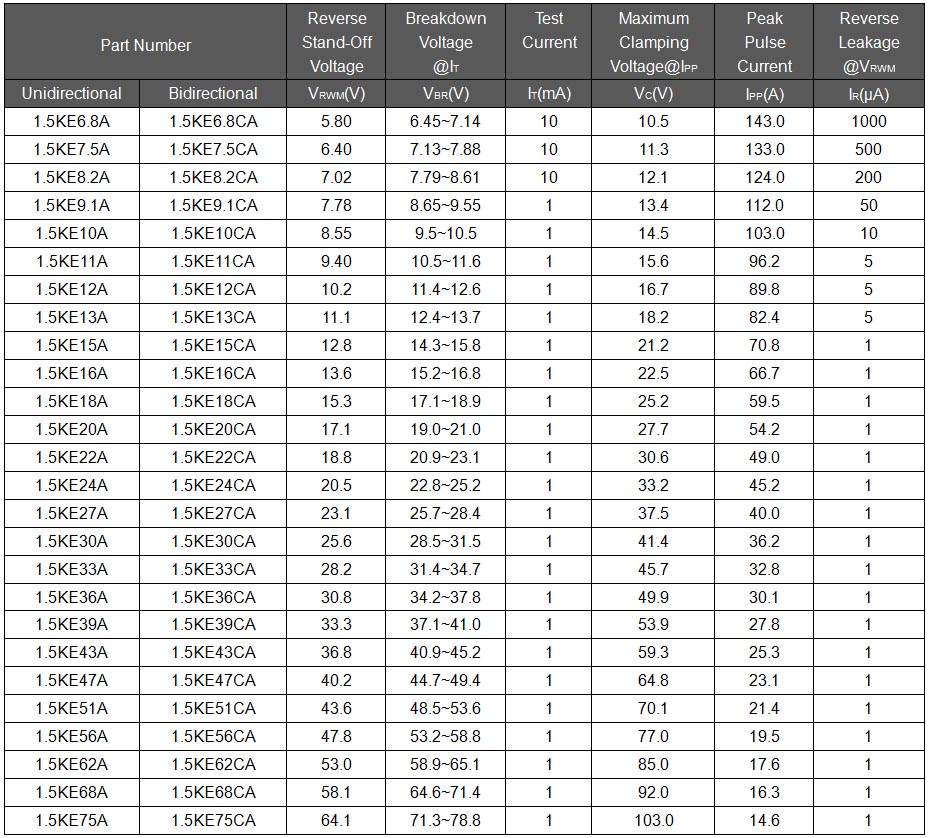The width and height of the screenshot is (928, 838).
Task: Click the Reverse Leakage header cell
Action: pyautogui.click(x=868, y=43)
